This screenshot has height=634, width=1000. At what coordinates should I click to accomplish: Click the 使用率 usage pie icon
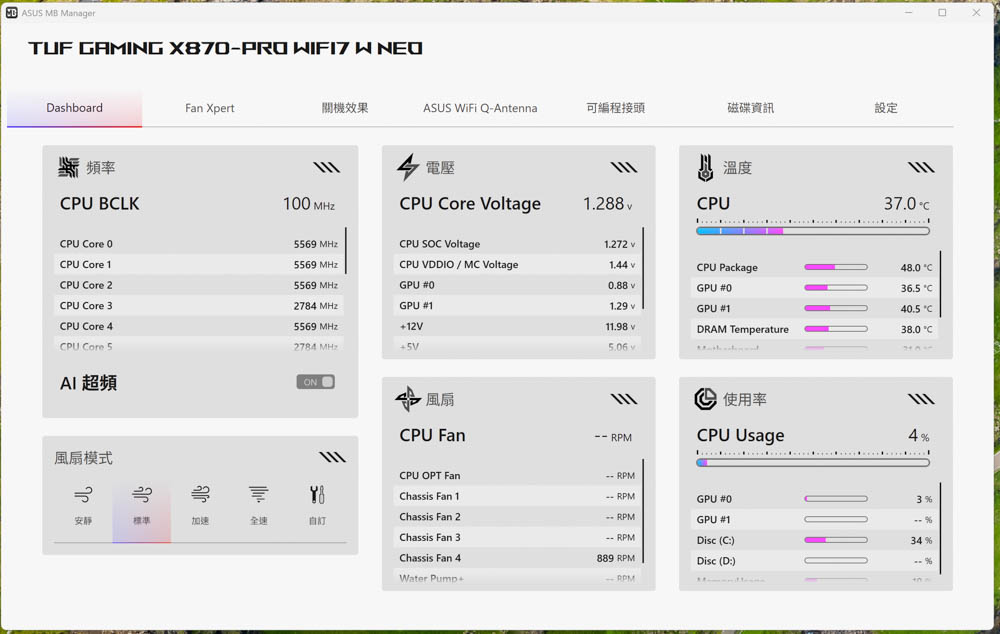(x=705, y=399)
